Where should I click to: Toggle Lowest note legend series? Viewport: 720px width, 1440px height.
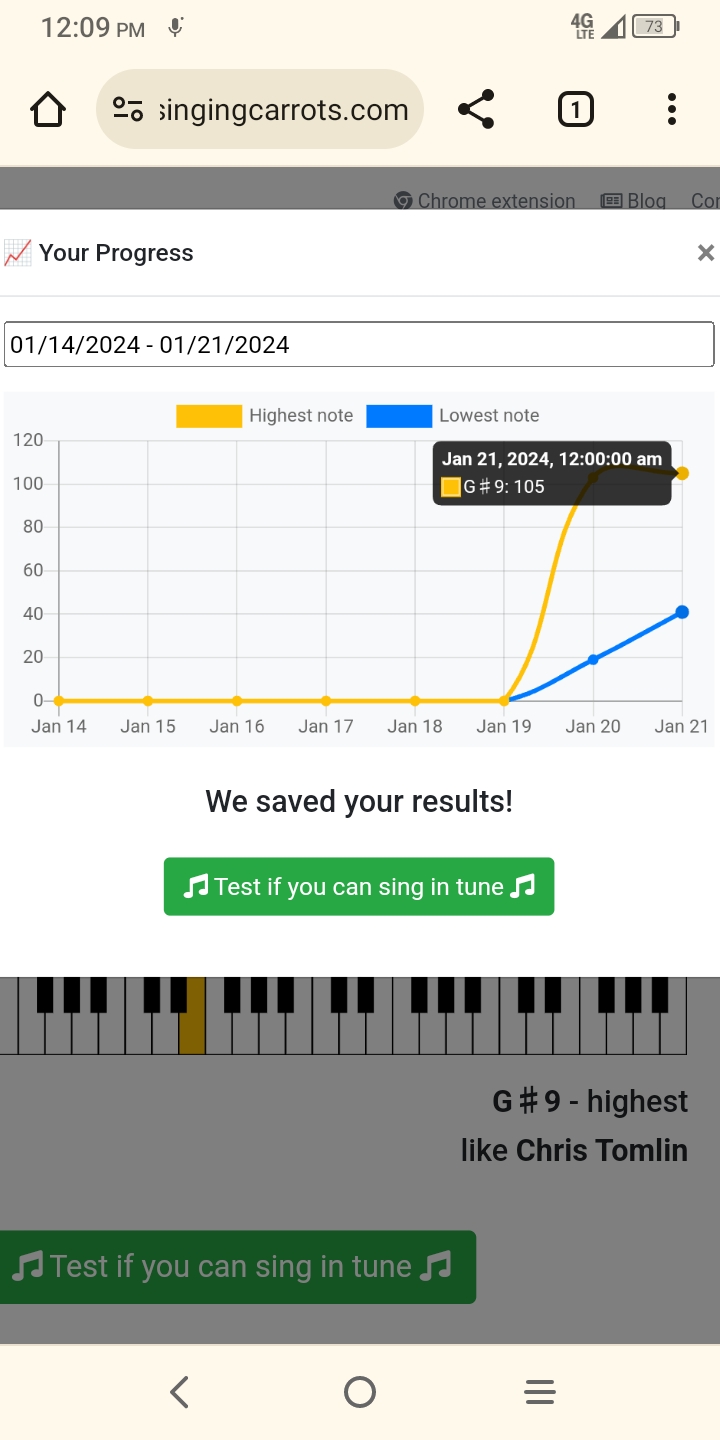click(453, 416)
